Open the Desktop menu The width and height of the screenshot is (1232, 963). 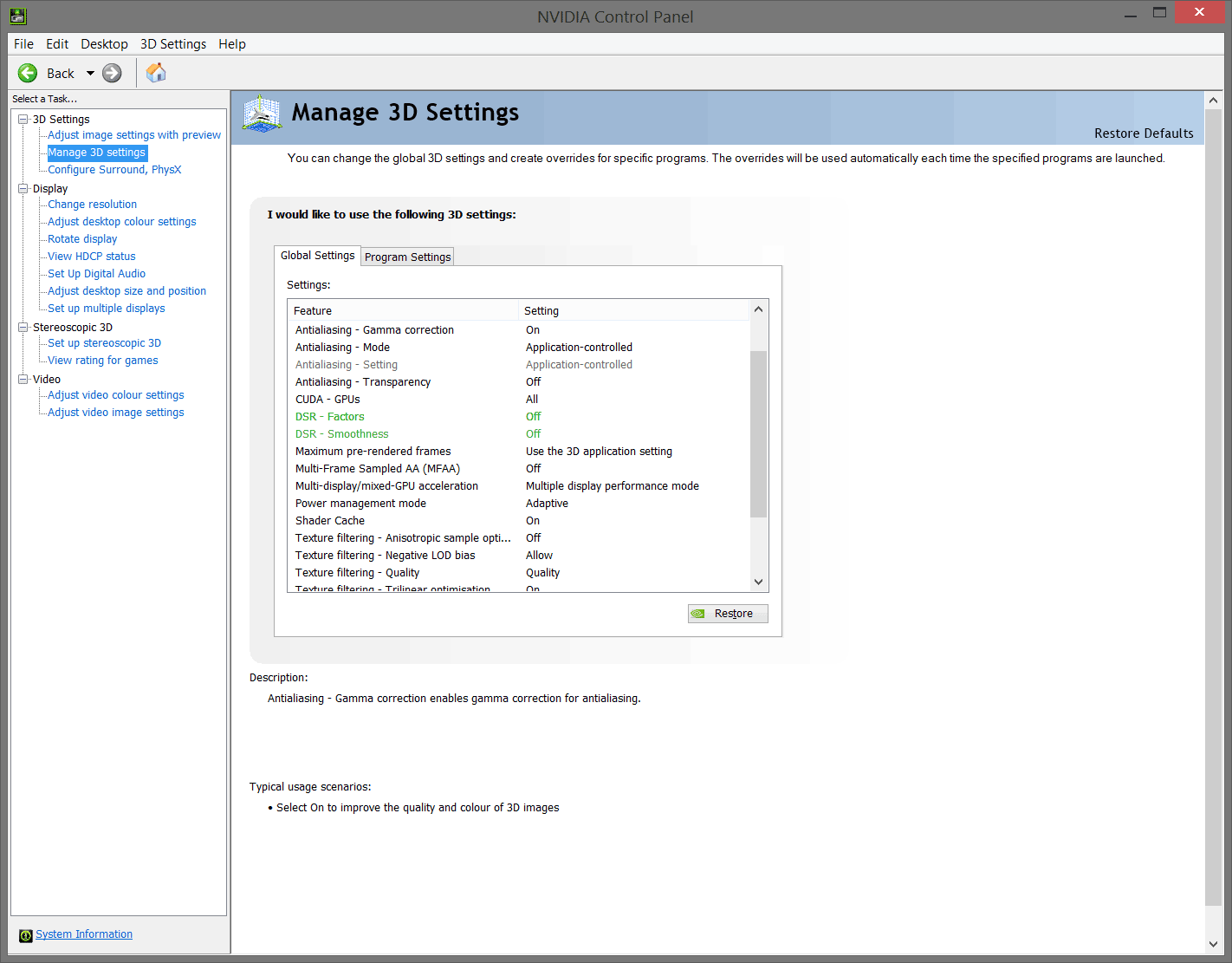[x=104, y=44]
